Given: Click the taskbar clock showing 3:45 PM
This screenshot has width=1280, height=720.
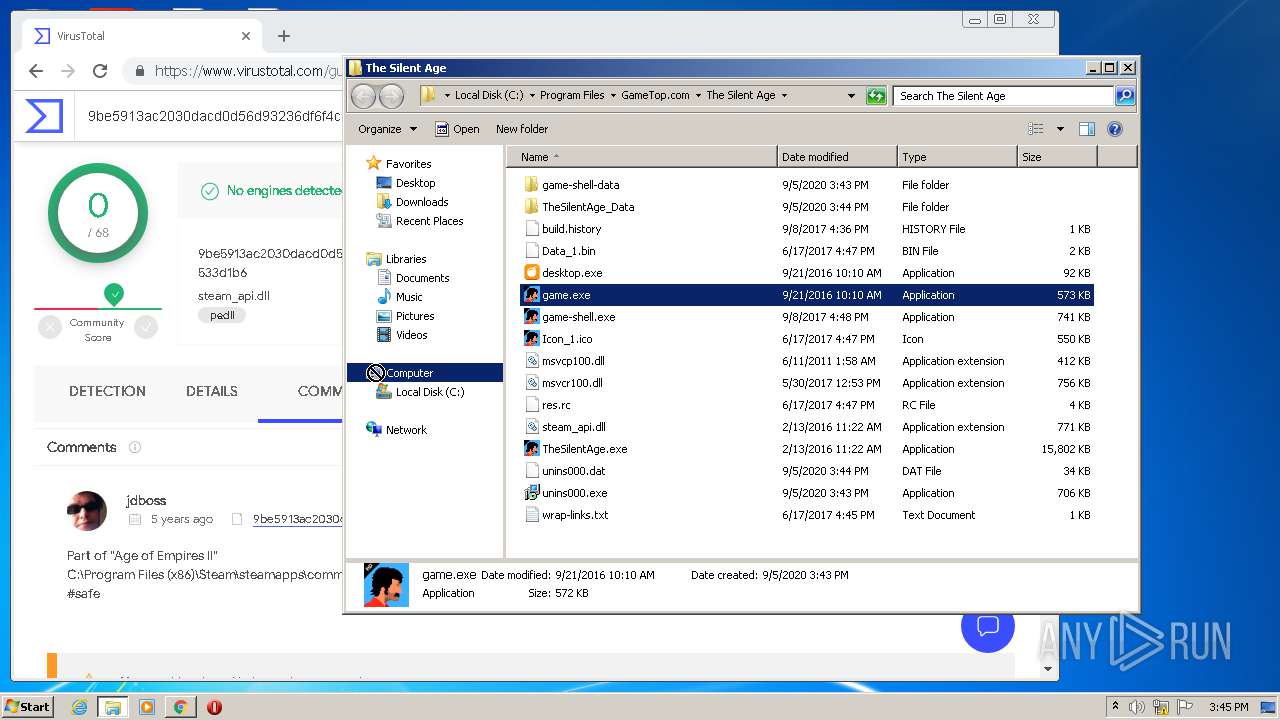Looking at the screenshot, I should click(1228, 707).
